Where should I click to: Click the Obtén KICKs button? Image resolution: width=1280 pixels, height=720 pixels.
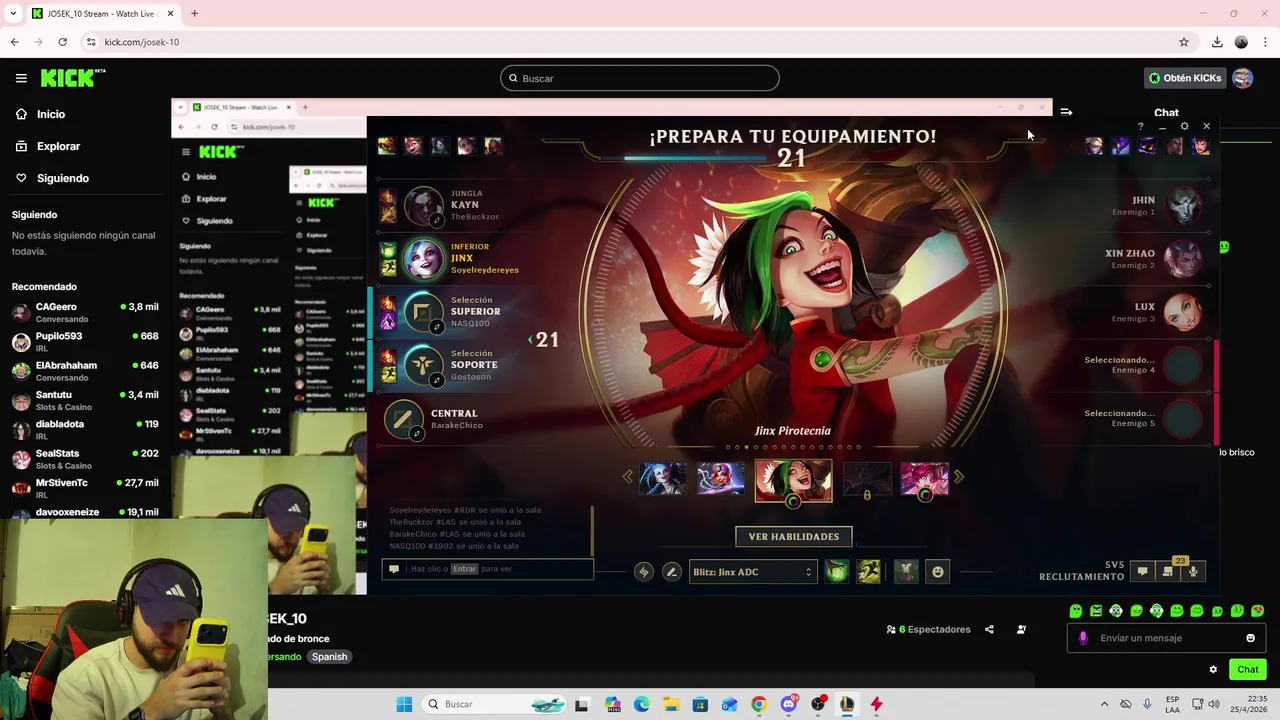[x=1185, y=78]
